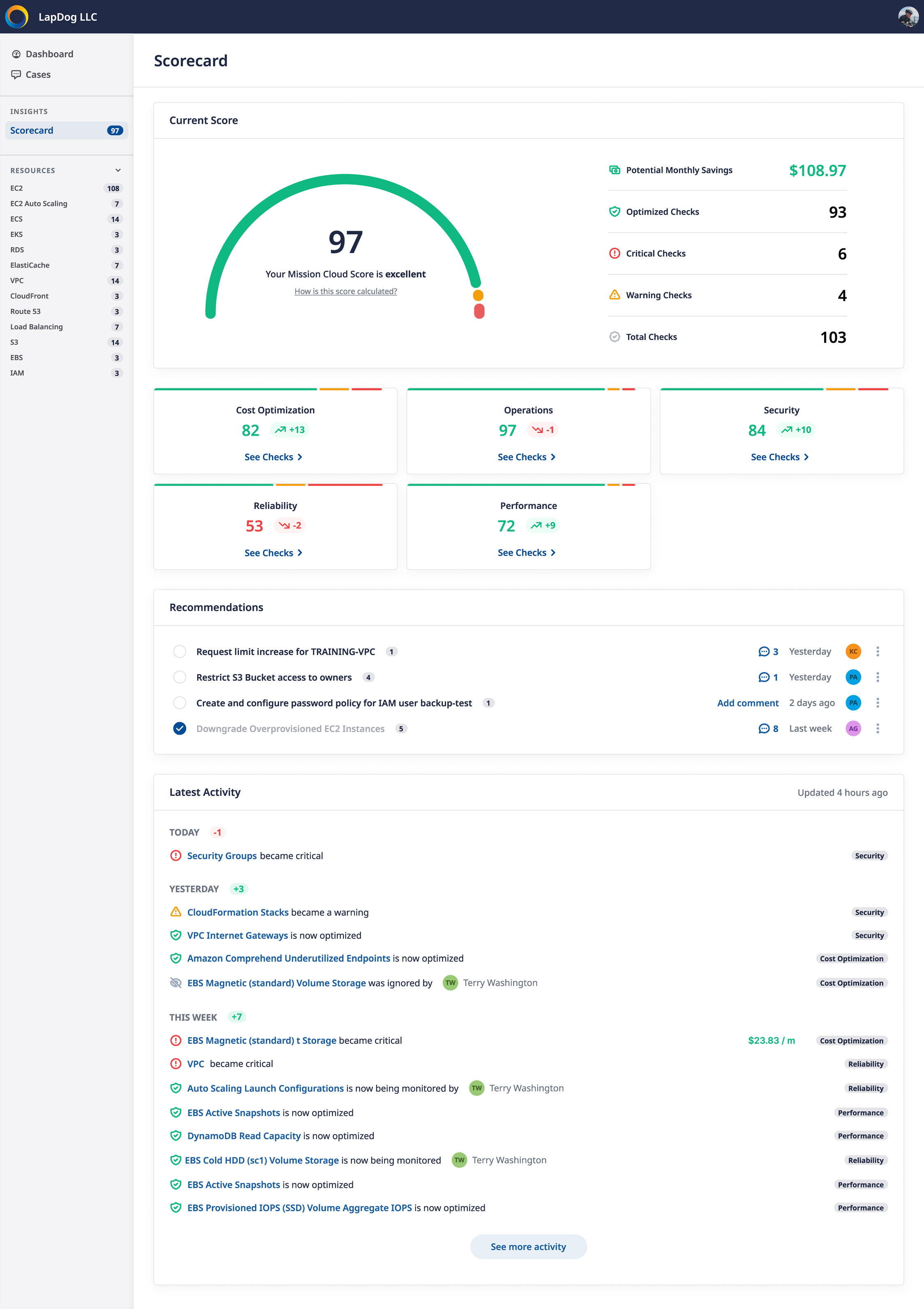Open the three-dot menu for Restrict S3 Bucket recommendation
Screen dimensions: 924x1309
coord(877,677)
